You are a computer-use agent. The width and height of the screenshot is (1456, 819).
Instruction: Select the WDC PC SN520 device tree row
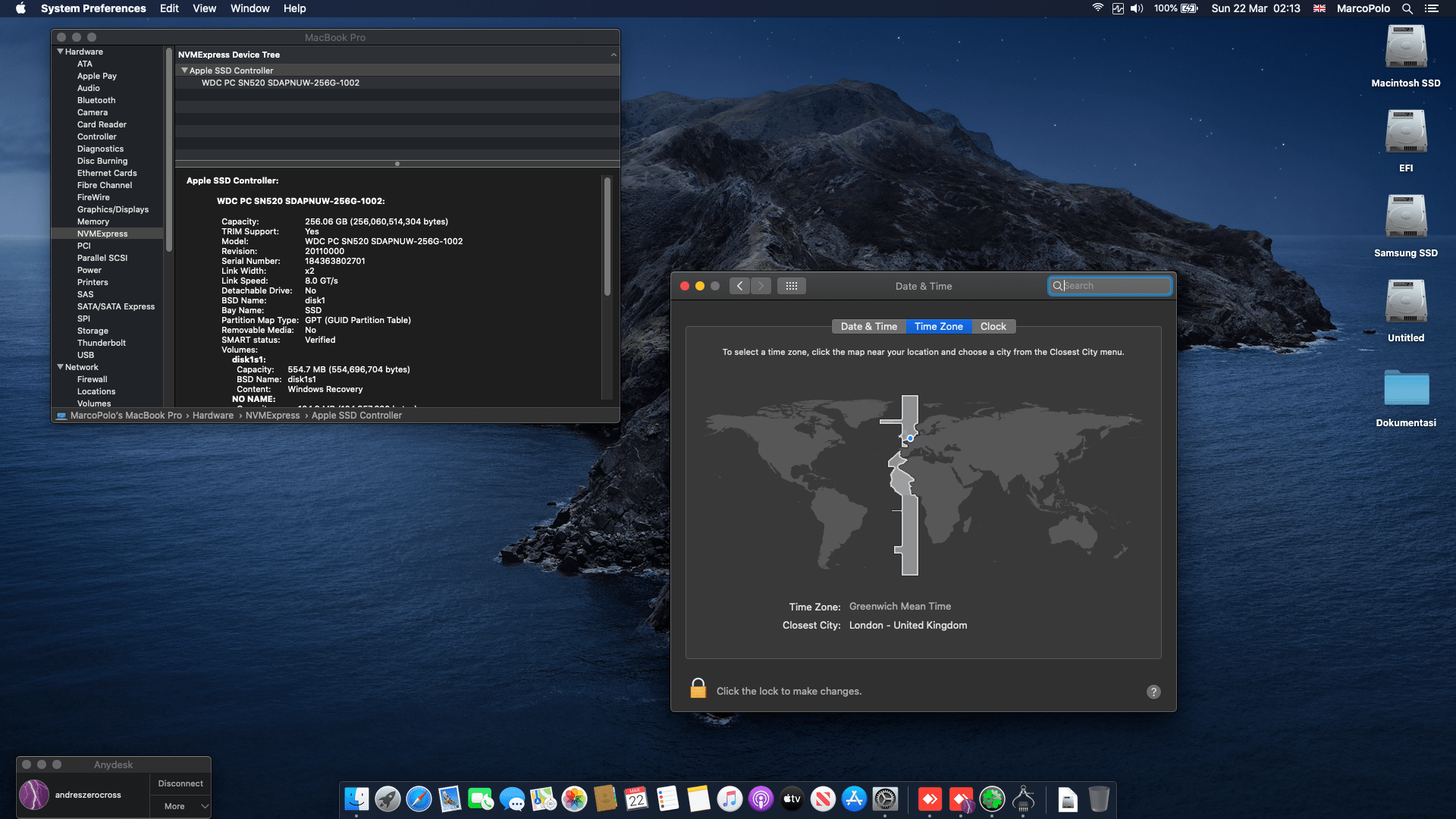pyautogui.click(x=397, y=83)
